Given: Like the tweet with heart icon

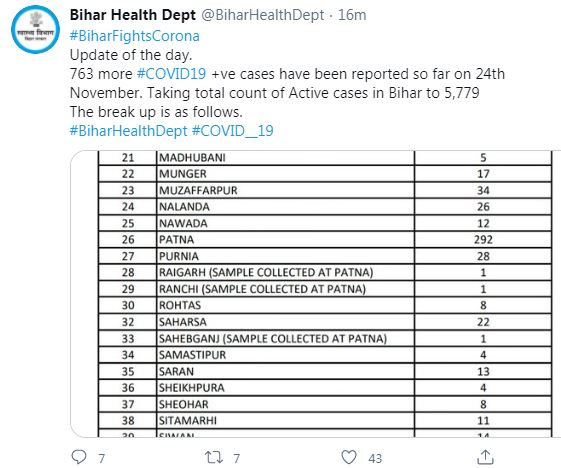Looking at the screenshot, I should [x=349, y=457].
